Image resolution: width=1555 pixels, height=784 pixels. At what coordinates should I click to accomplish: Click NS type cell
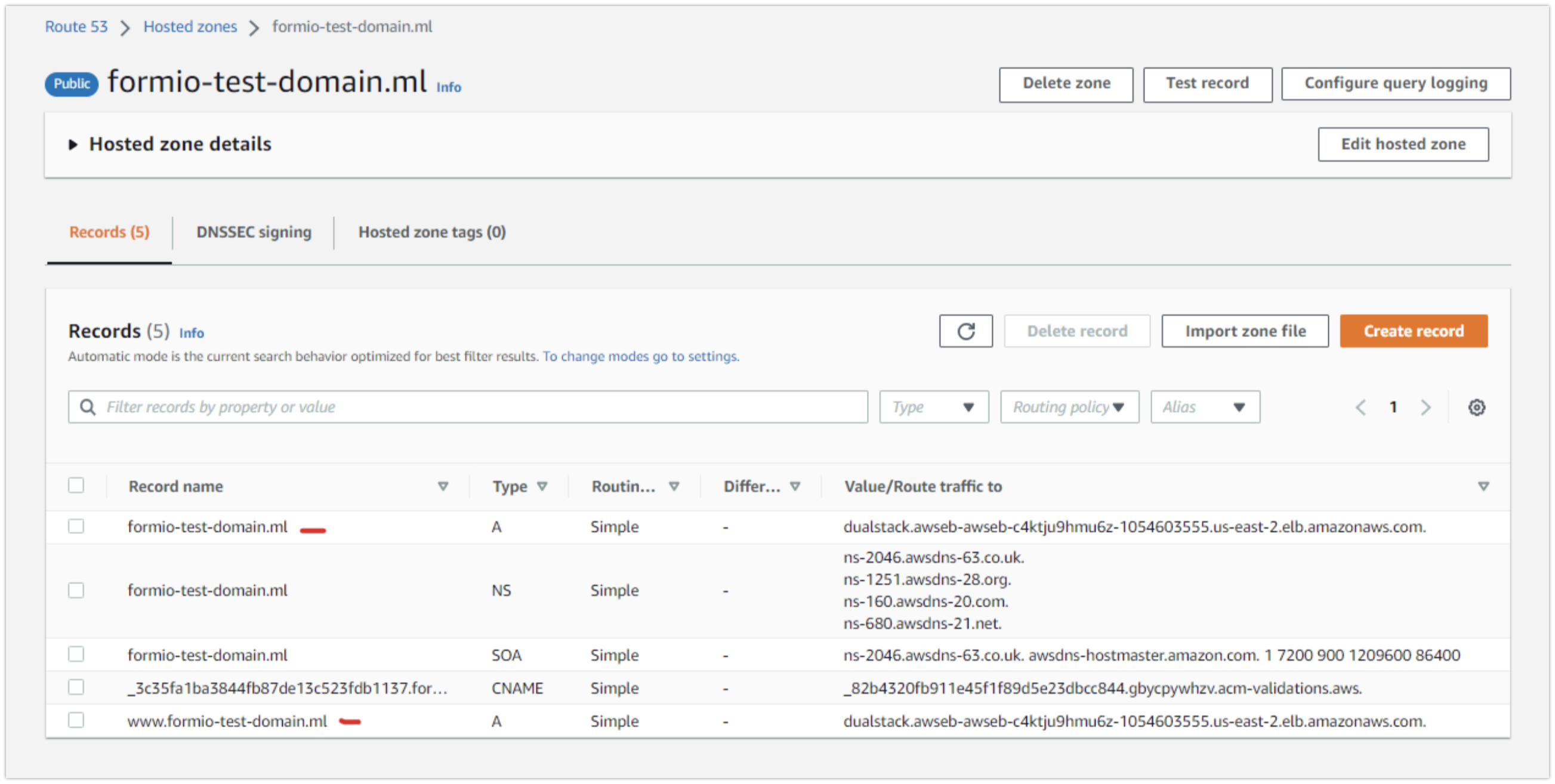point(501,590)
